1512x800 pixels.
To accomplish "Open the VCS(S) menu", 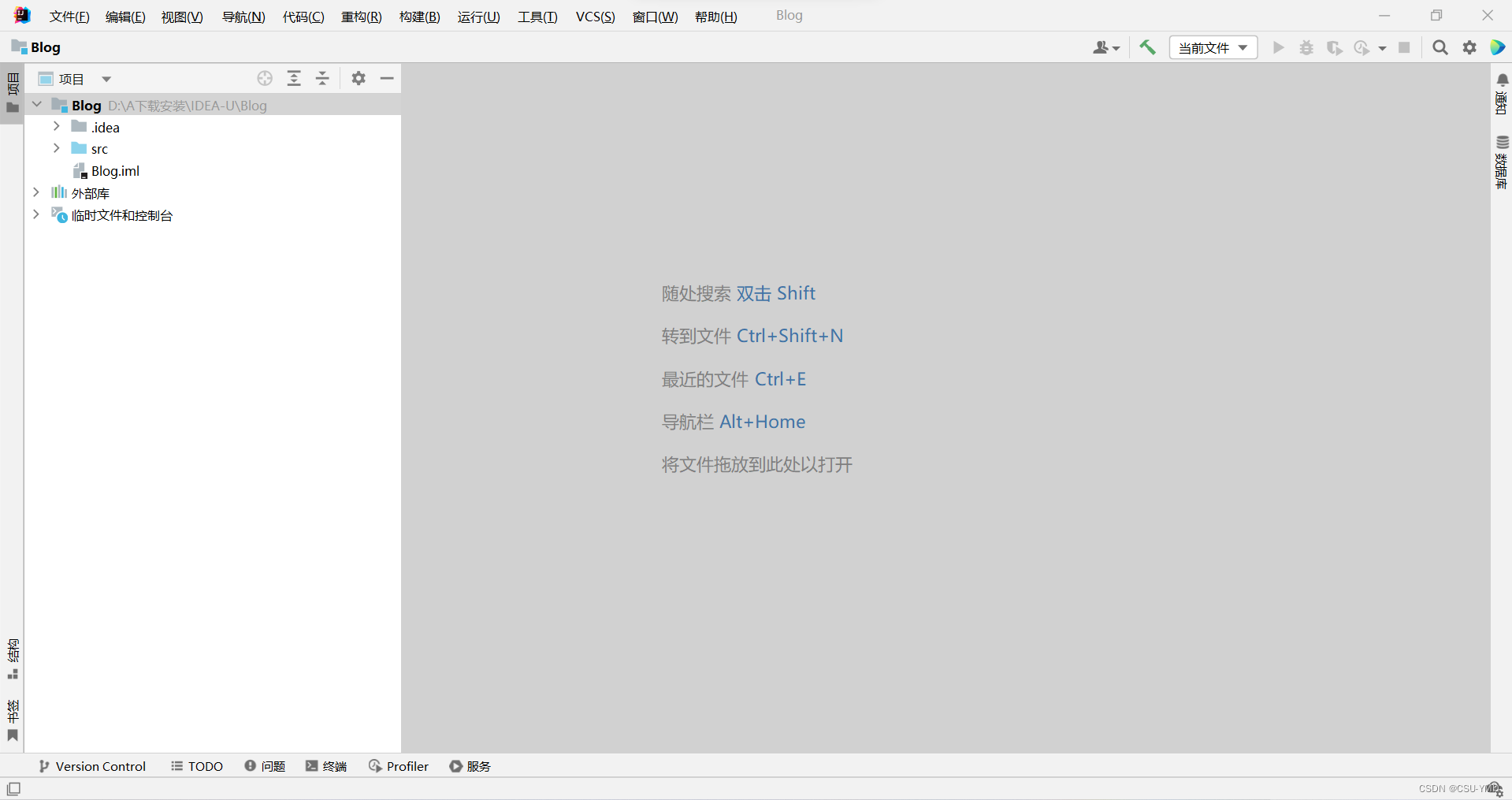I will (x=596, y=17).
